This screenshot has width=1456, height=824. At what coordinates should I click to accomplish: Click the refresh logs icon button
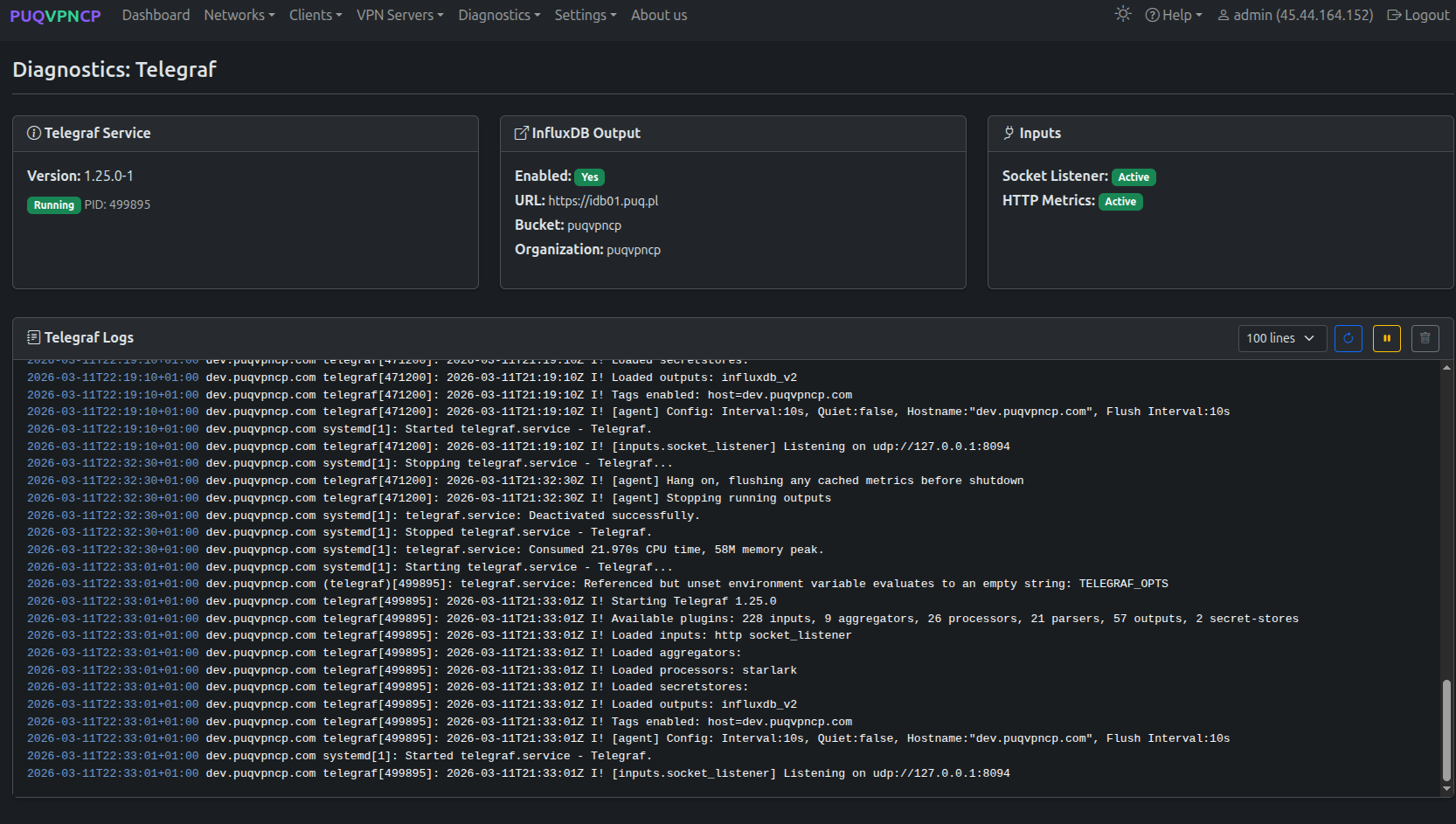(1349, 338)
